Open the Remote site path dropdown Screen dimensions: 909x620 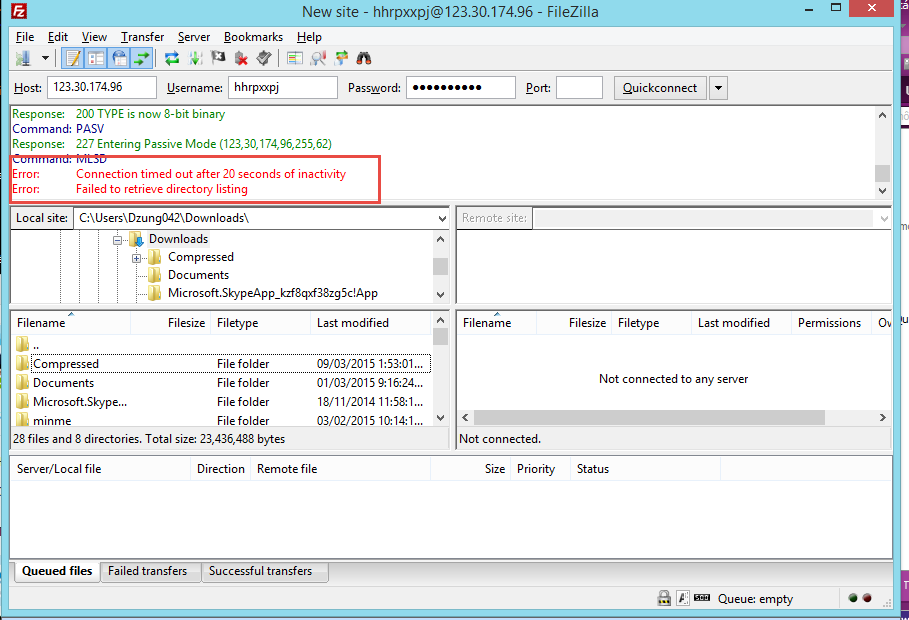[x=884, y=219]
